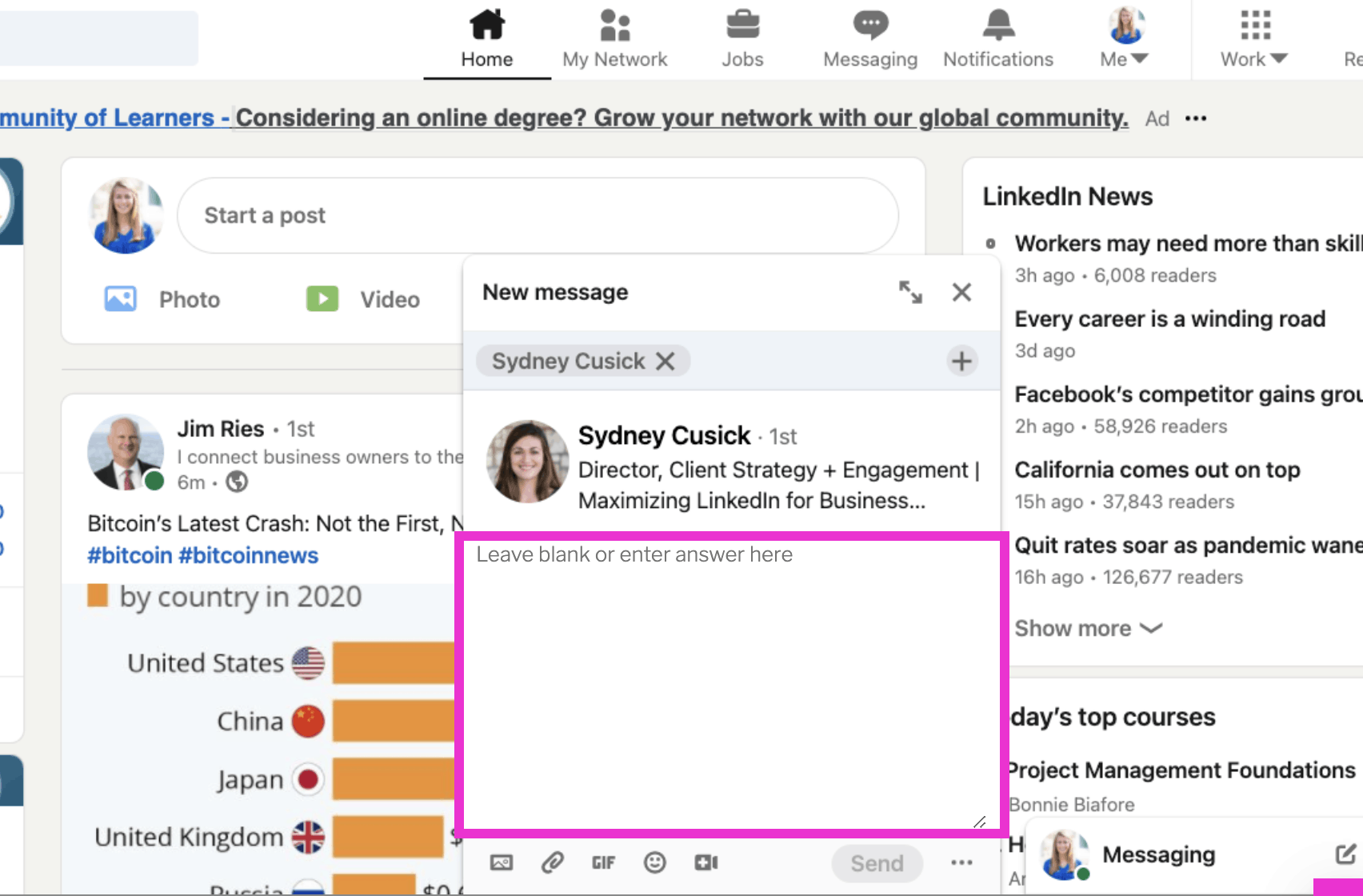1363x896 pixels.
Task: Open message options three-dot menu
Action: (961, 862)
